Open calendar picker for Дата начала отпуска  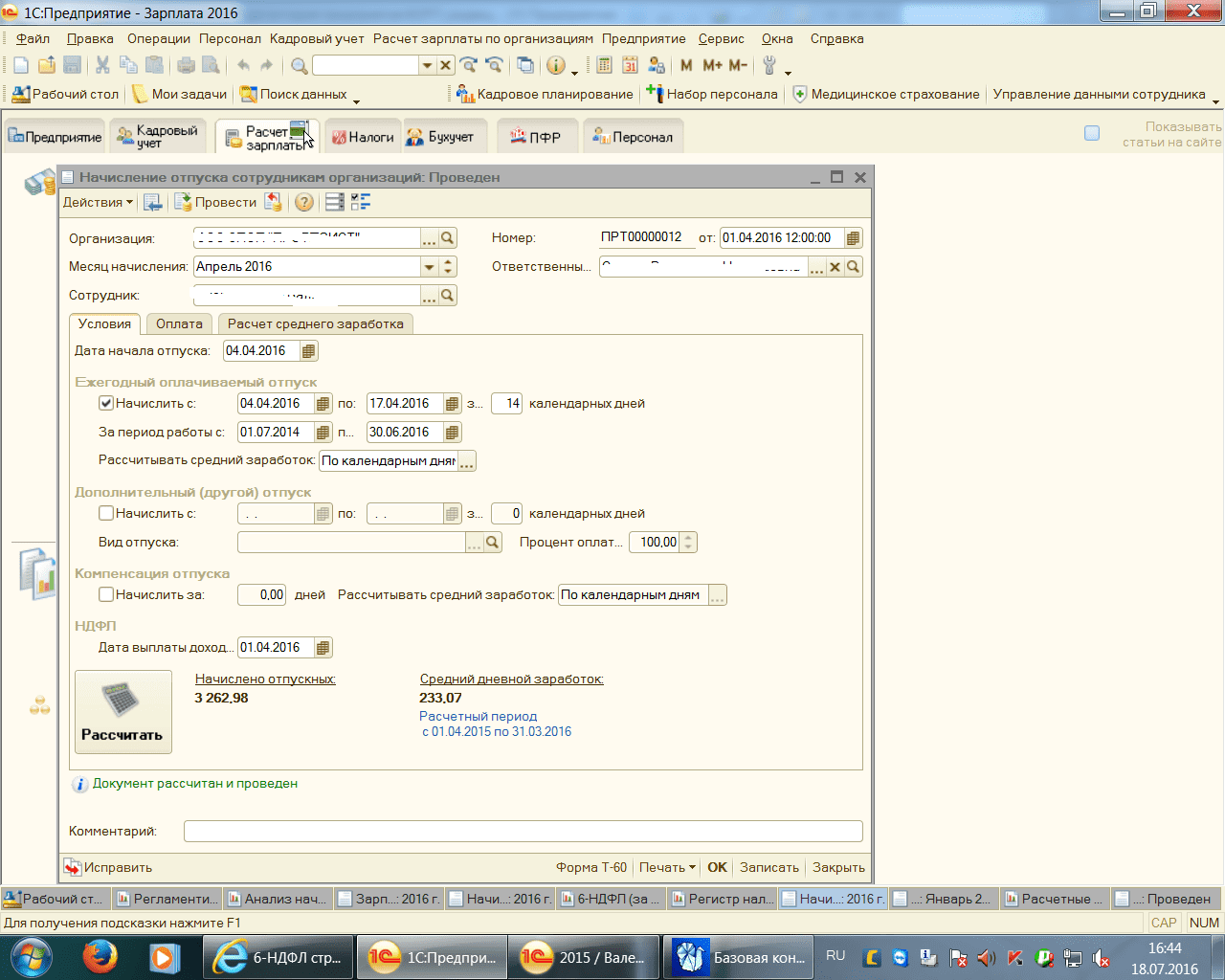tap(308, 351)
